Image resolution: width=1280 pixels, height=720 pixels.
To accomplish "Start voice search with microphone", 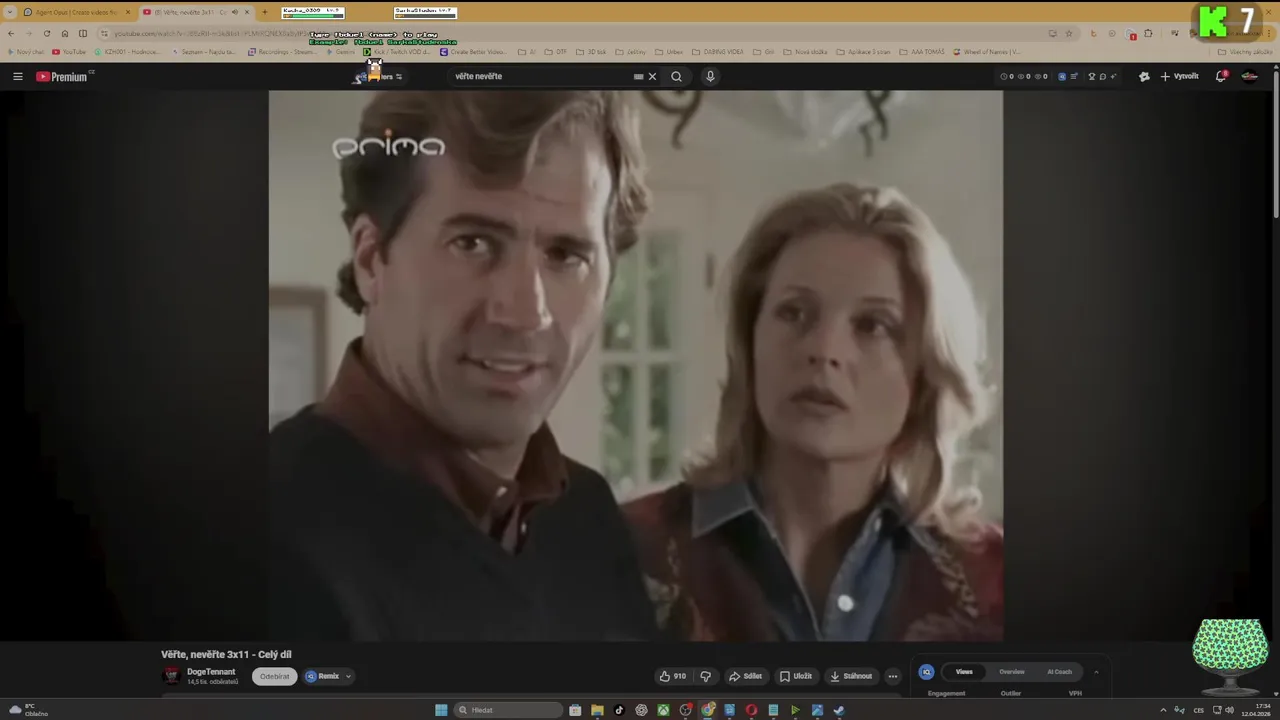I will click(710, 76).
